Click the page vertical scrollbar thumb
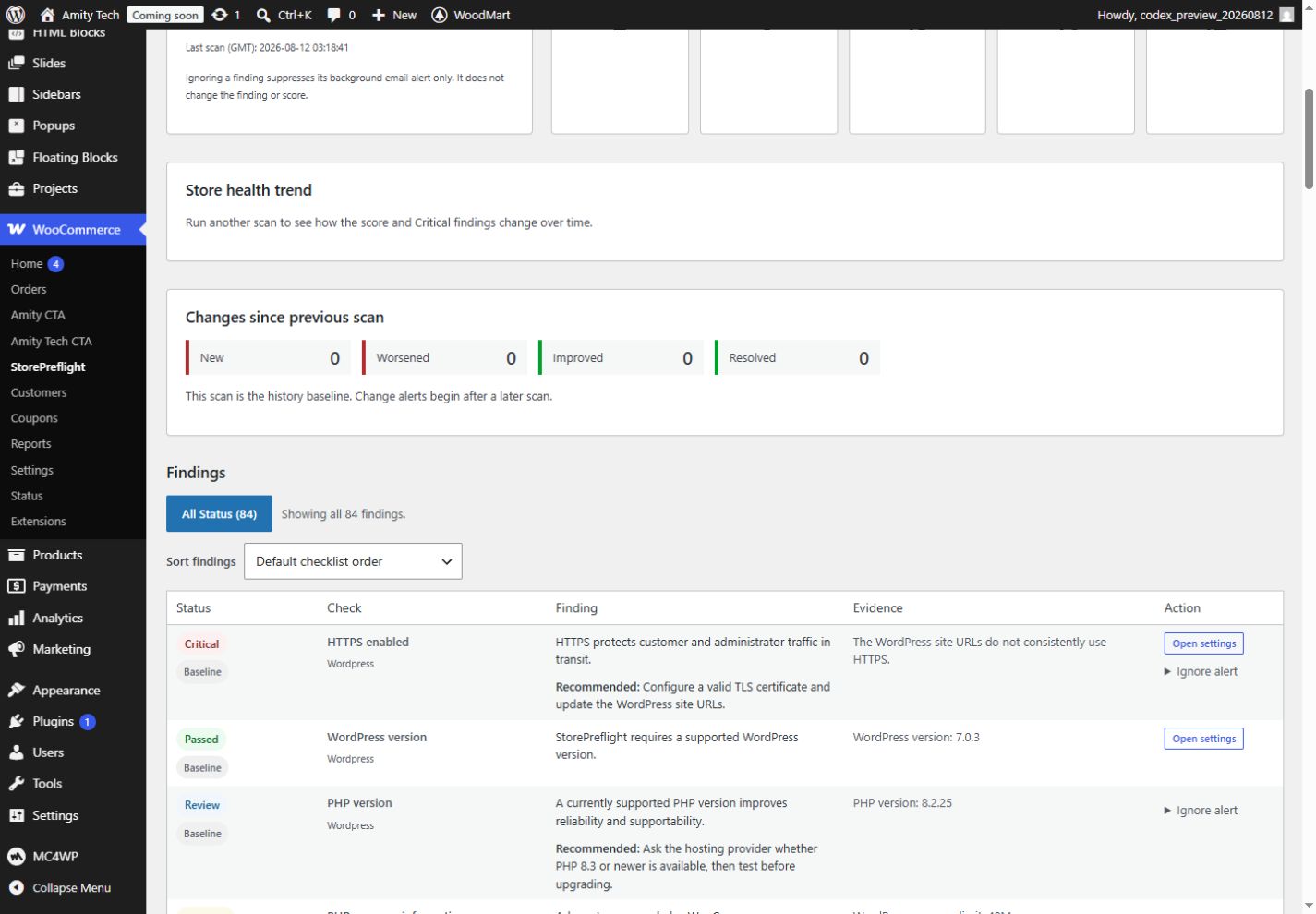The height and width of the screenshot is (914, 1316). pyautogui.click(x=1309, y=138)
